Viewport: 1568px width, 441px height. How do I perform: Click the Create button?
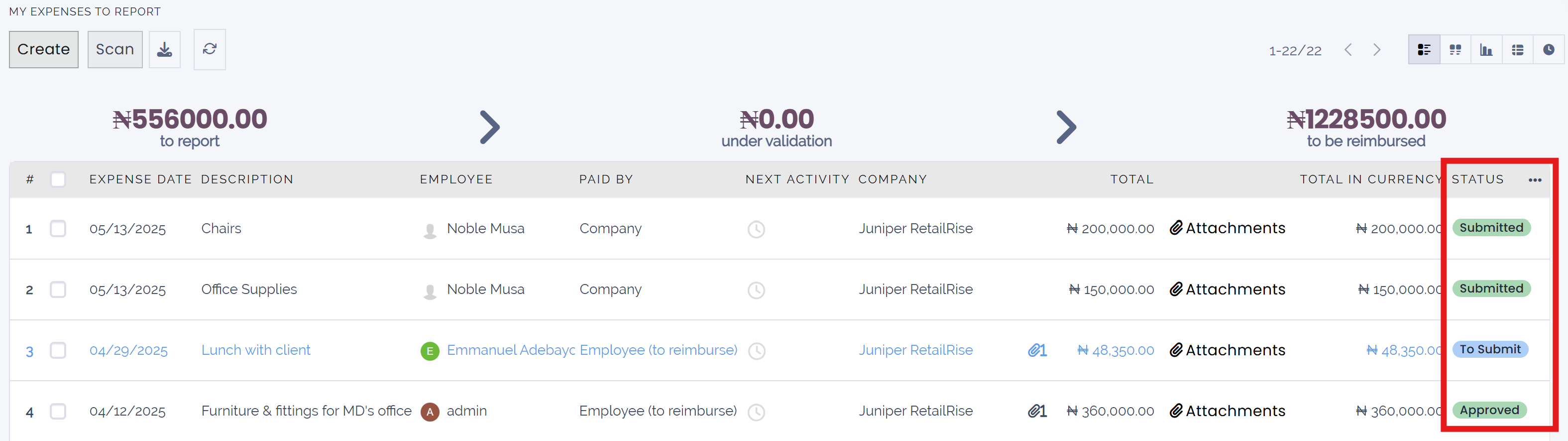click(43, 49)
